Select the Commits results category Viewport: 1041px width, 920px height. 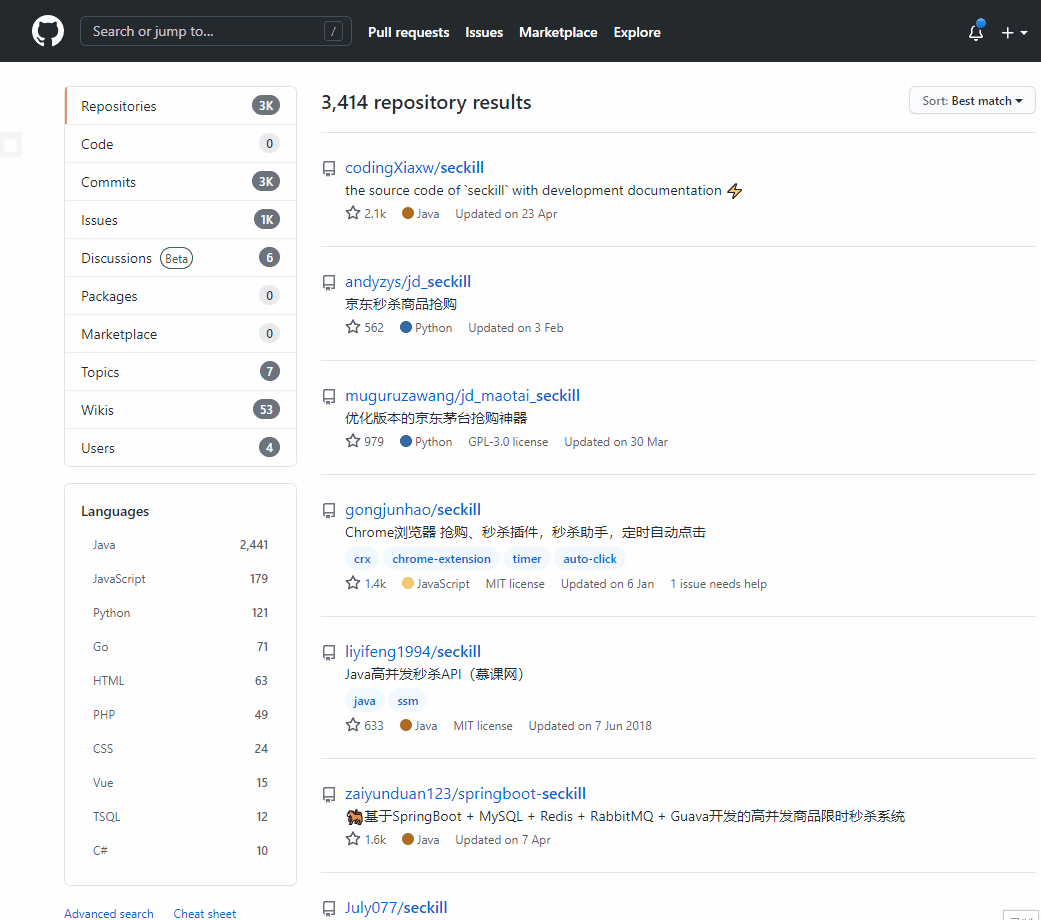[x=108, y=182]
